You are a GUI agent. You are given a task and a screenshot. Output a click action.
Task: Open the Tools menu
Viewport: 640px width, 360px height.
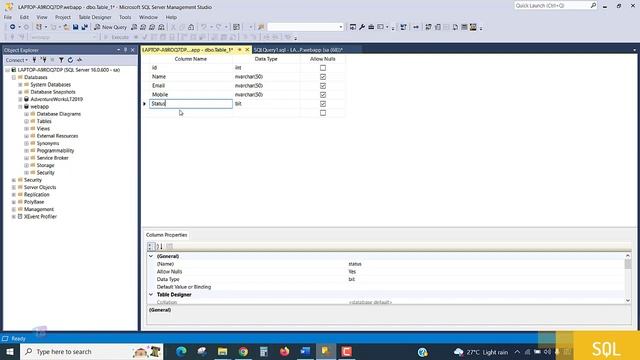(x=125, y=17)
